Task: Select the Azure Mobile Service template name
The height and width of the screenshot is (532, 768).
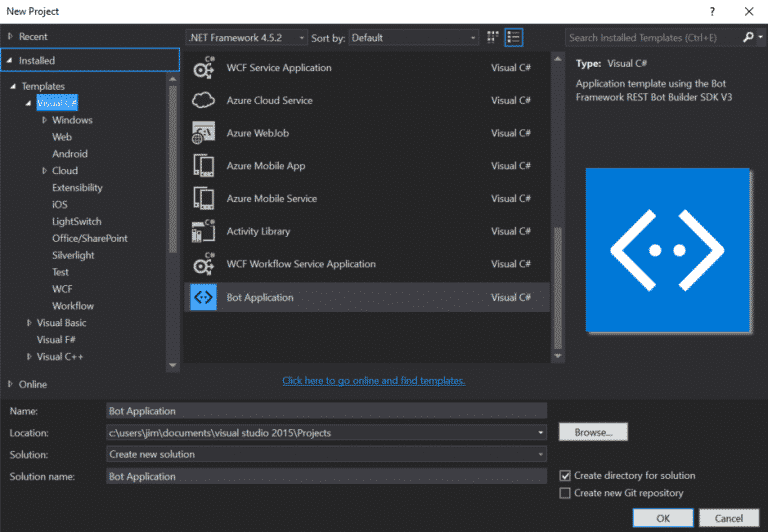Action: click(x=271, y=198)
